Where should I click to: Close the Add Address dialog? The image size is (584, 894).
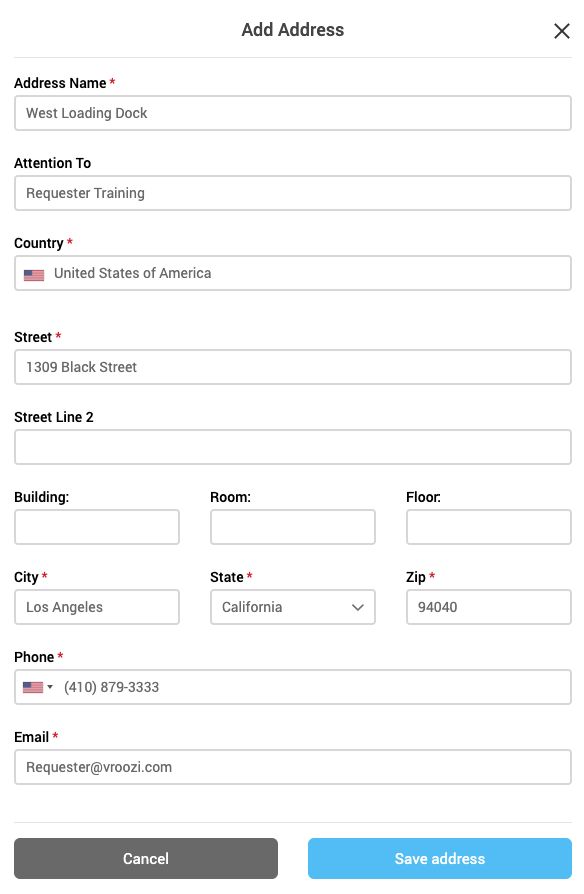562,31
